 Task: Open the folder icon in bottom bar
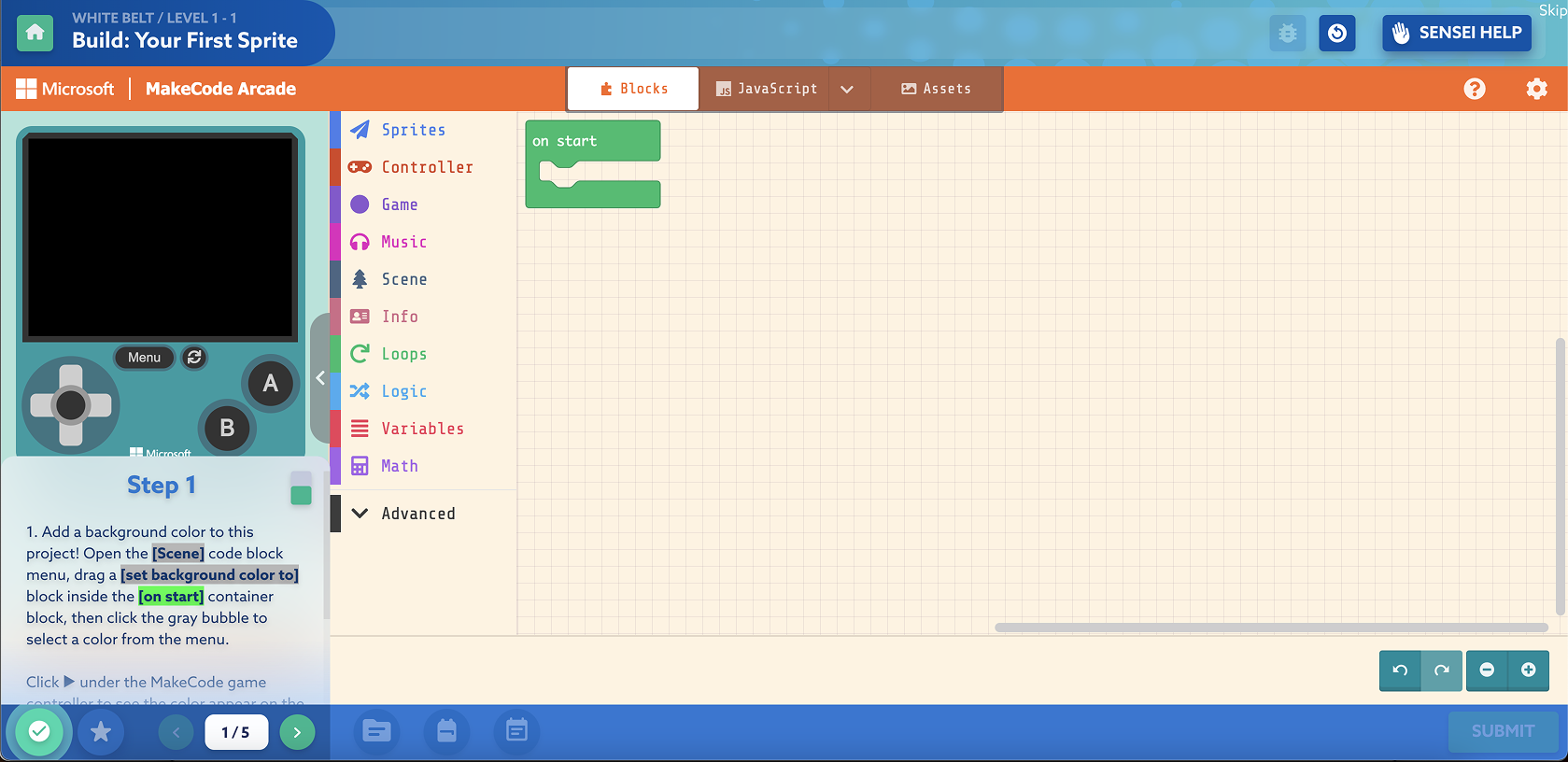[377, 731]
